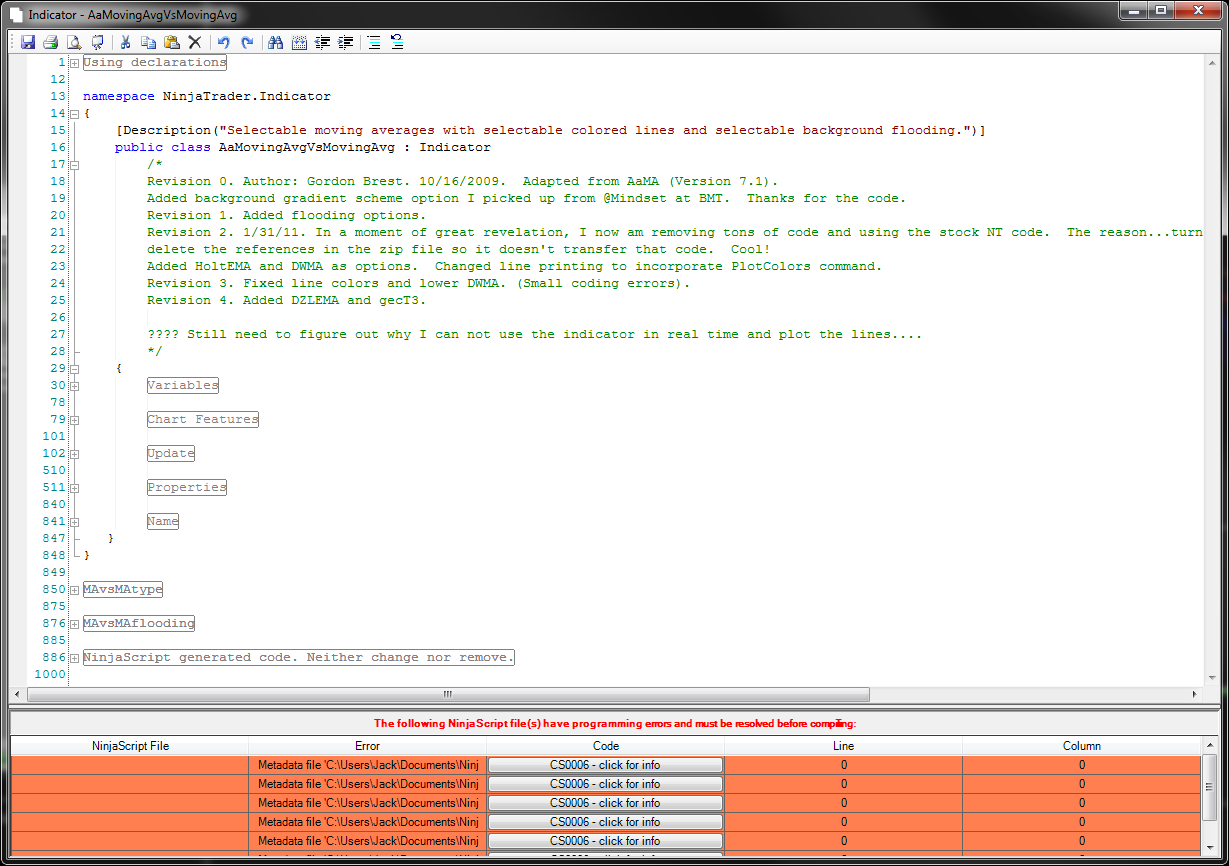Expand the MAvsMAtype region

coord(75,590)
